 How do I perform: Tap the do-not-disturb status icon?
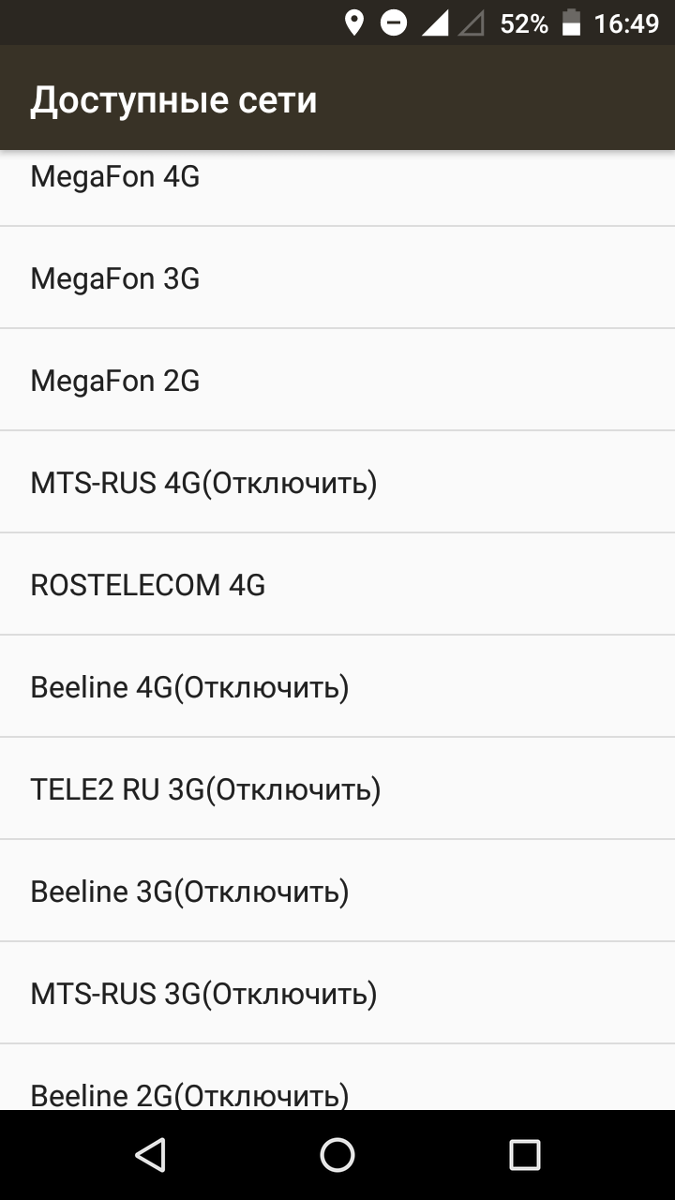point(394,23)
